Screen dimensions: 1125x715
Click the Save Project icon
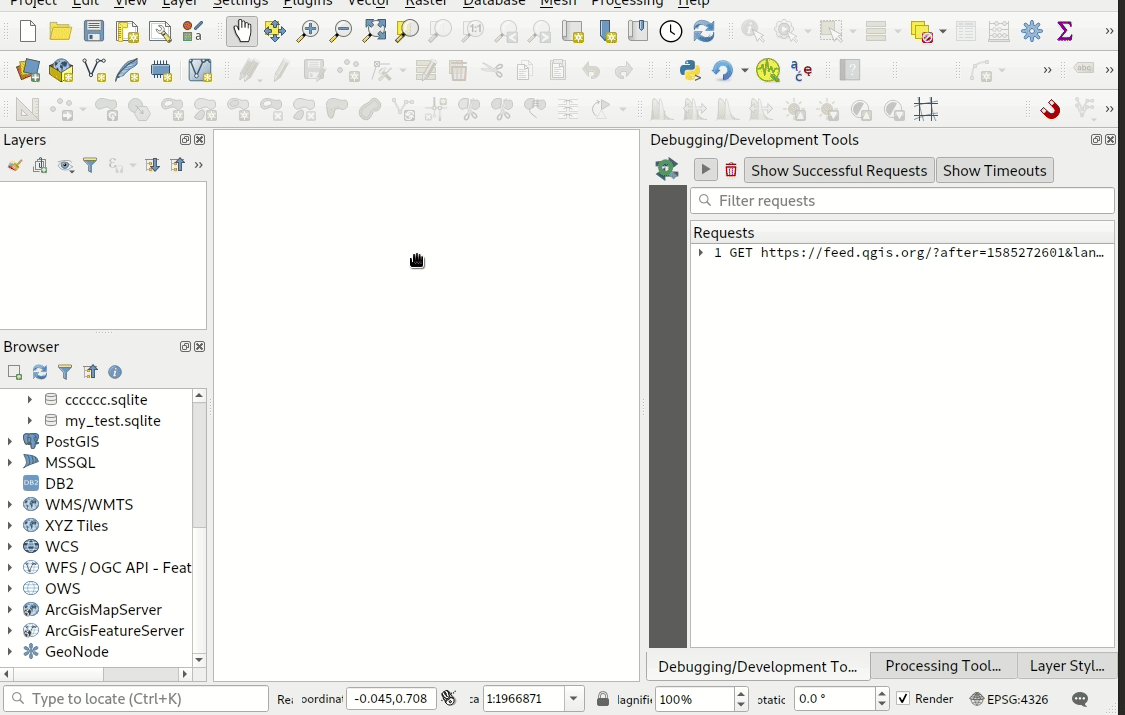(94, 31)
